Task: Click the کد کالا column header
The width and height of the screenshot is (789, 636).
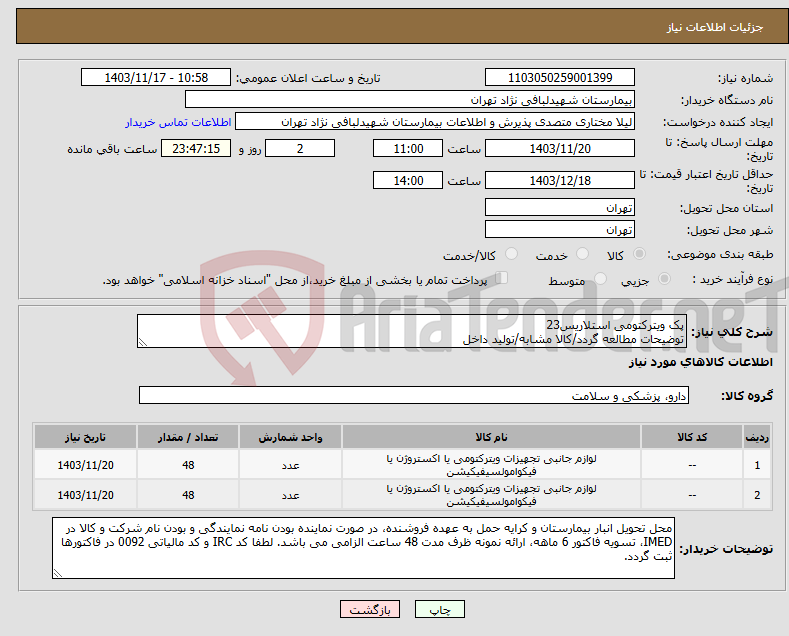Action: (x=692, y=437)
